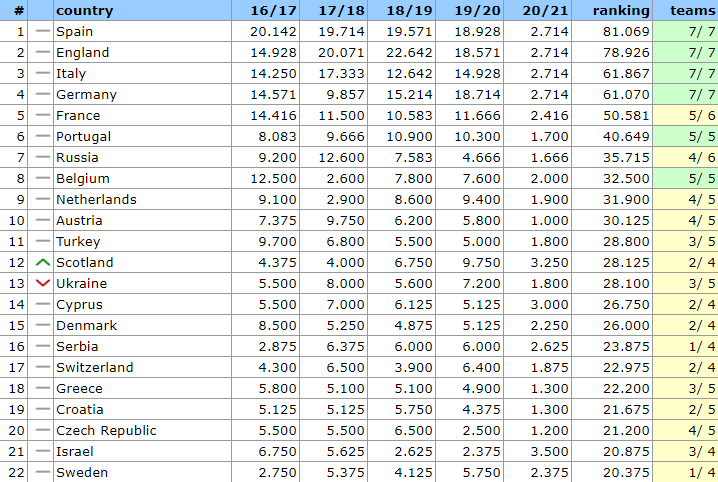Click the green up arrow beside Scotland
Image resolution: width=718 pixels, height=482 pixels.
coord(41,263)
